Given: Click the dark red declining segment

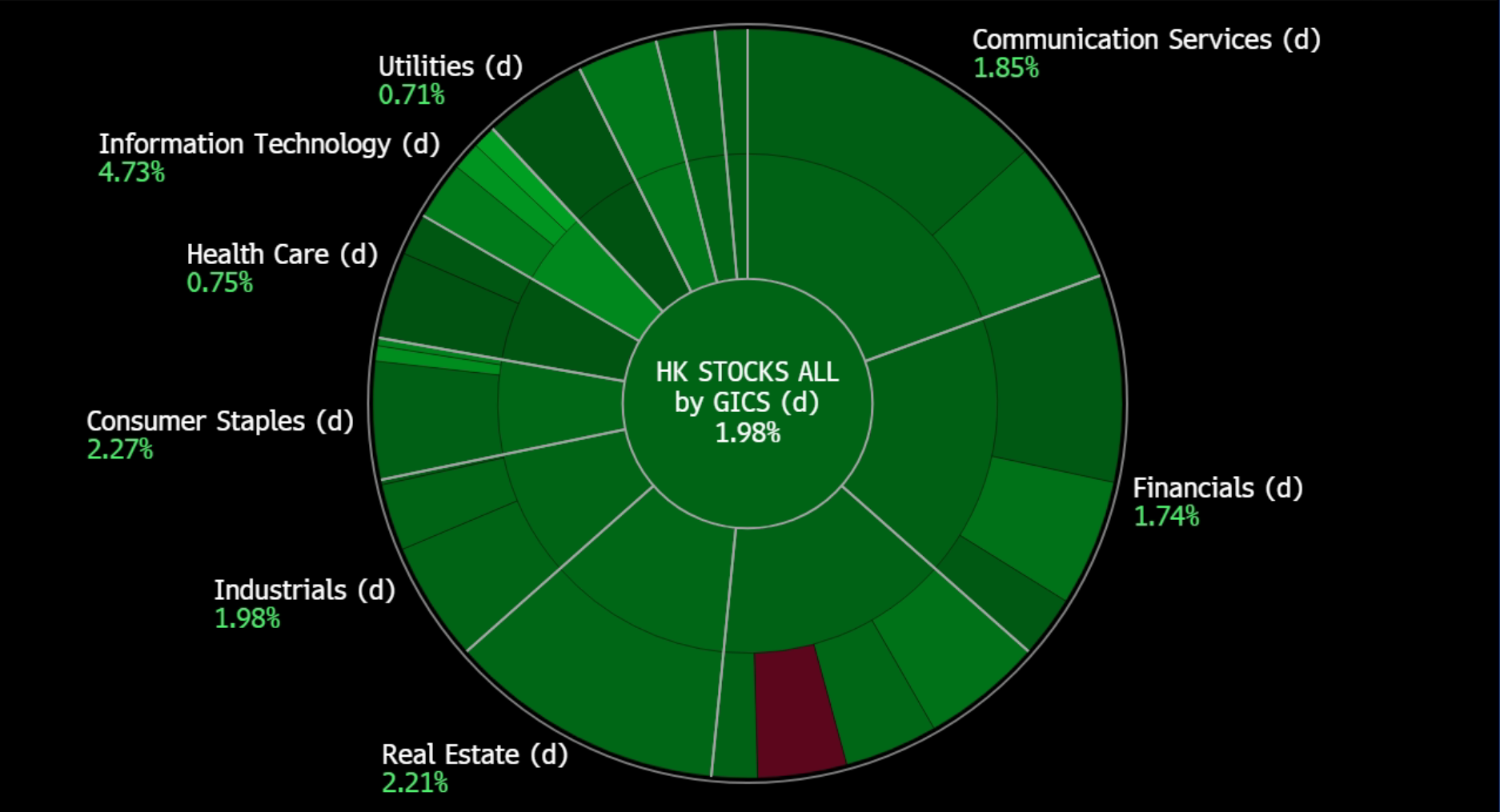Looking at the screenshot, I should click(799, 712).
